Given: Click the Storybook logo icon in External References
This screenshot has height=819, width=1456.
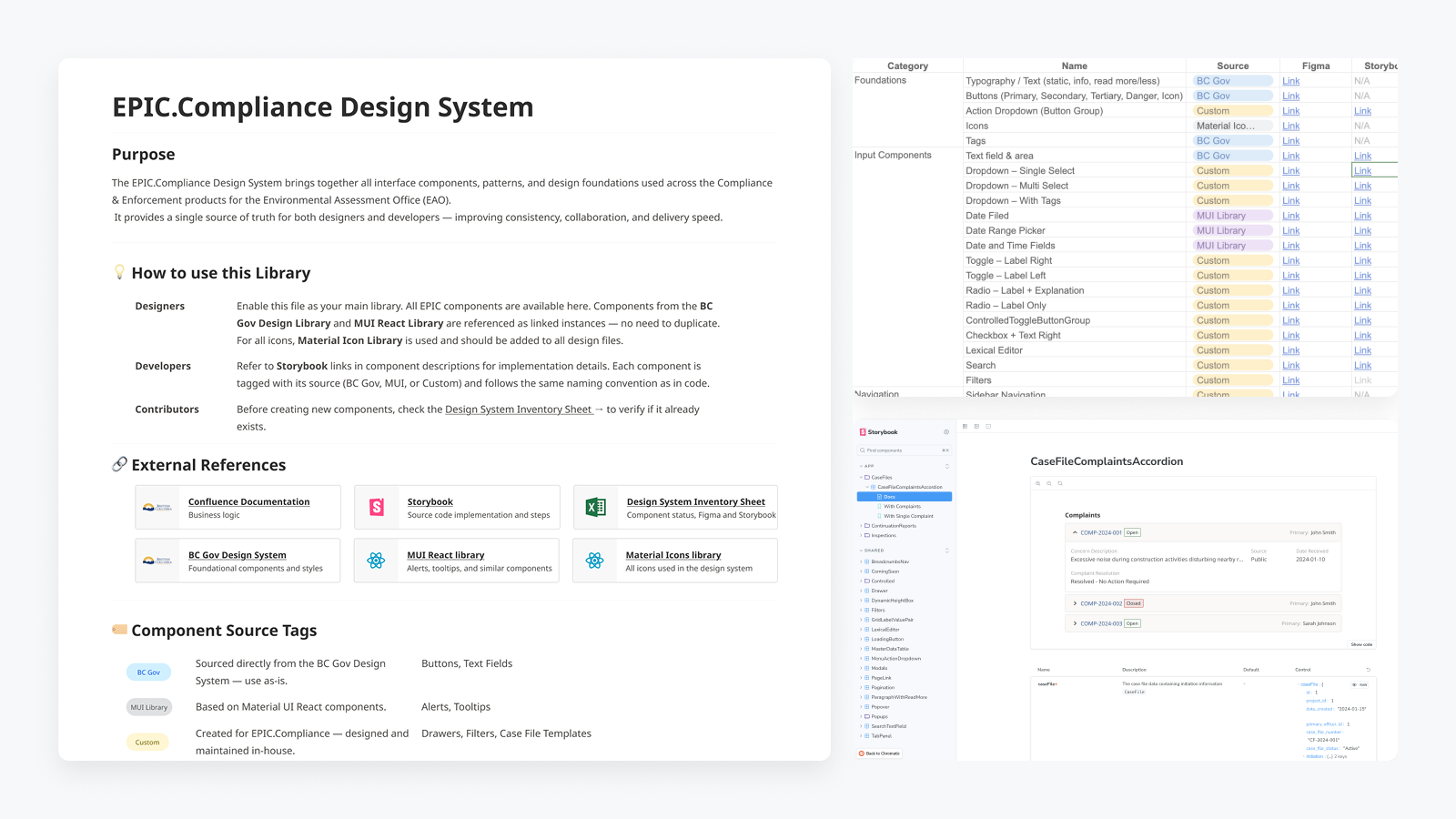Looking at the screenshot, I should tap(377, 508).
